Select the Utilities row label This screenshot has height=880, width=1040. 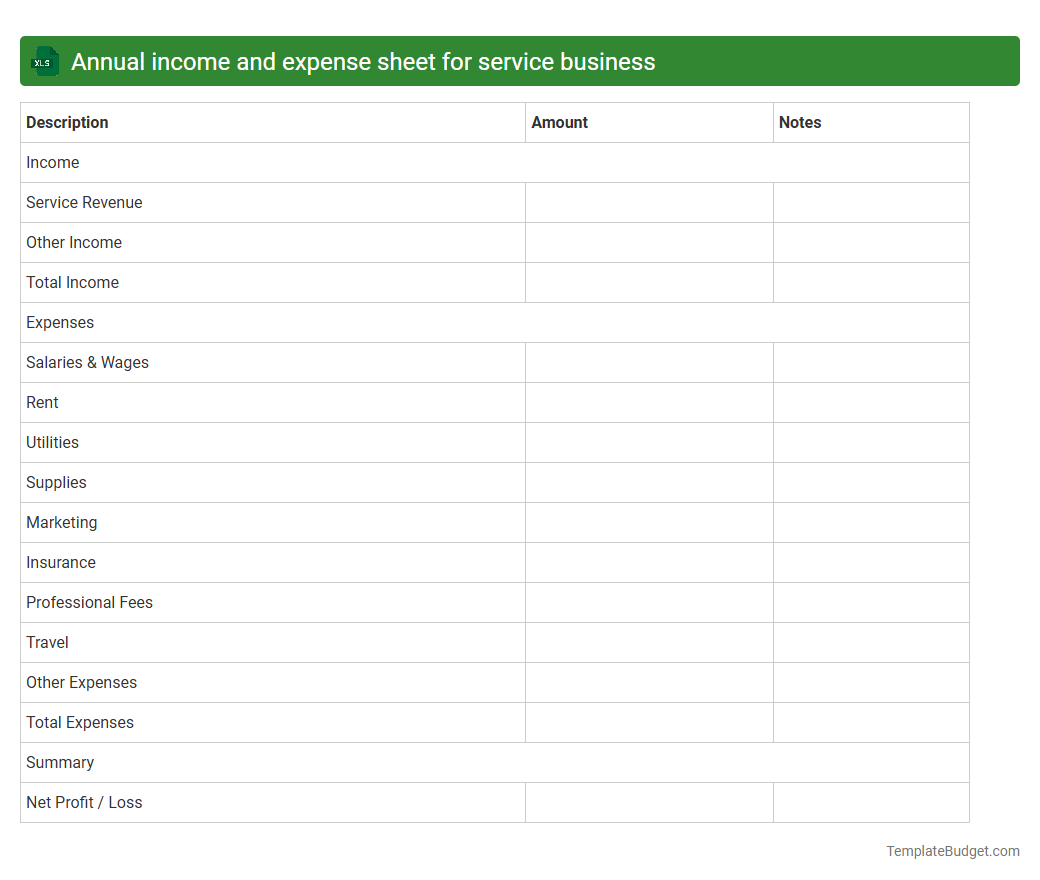pyautogui.click(x=52, y=442)
